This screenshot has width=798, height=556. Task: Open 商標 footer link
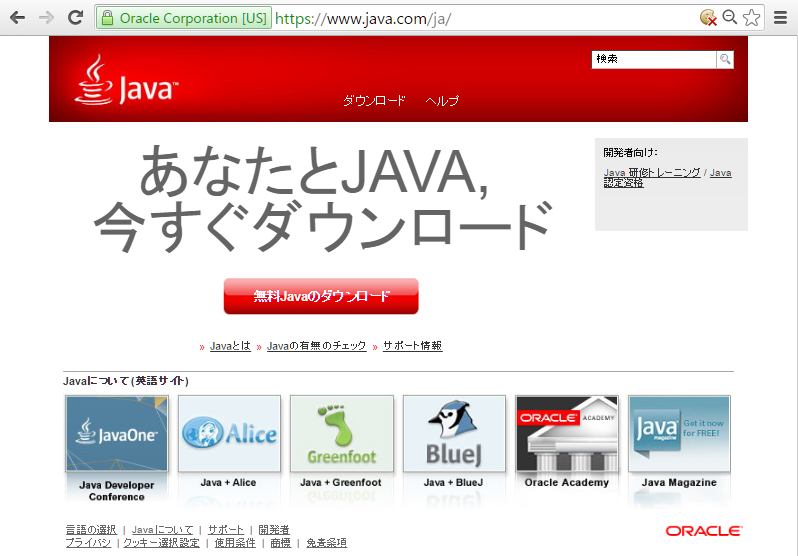[x=280, y=543]
